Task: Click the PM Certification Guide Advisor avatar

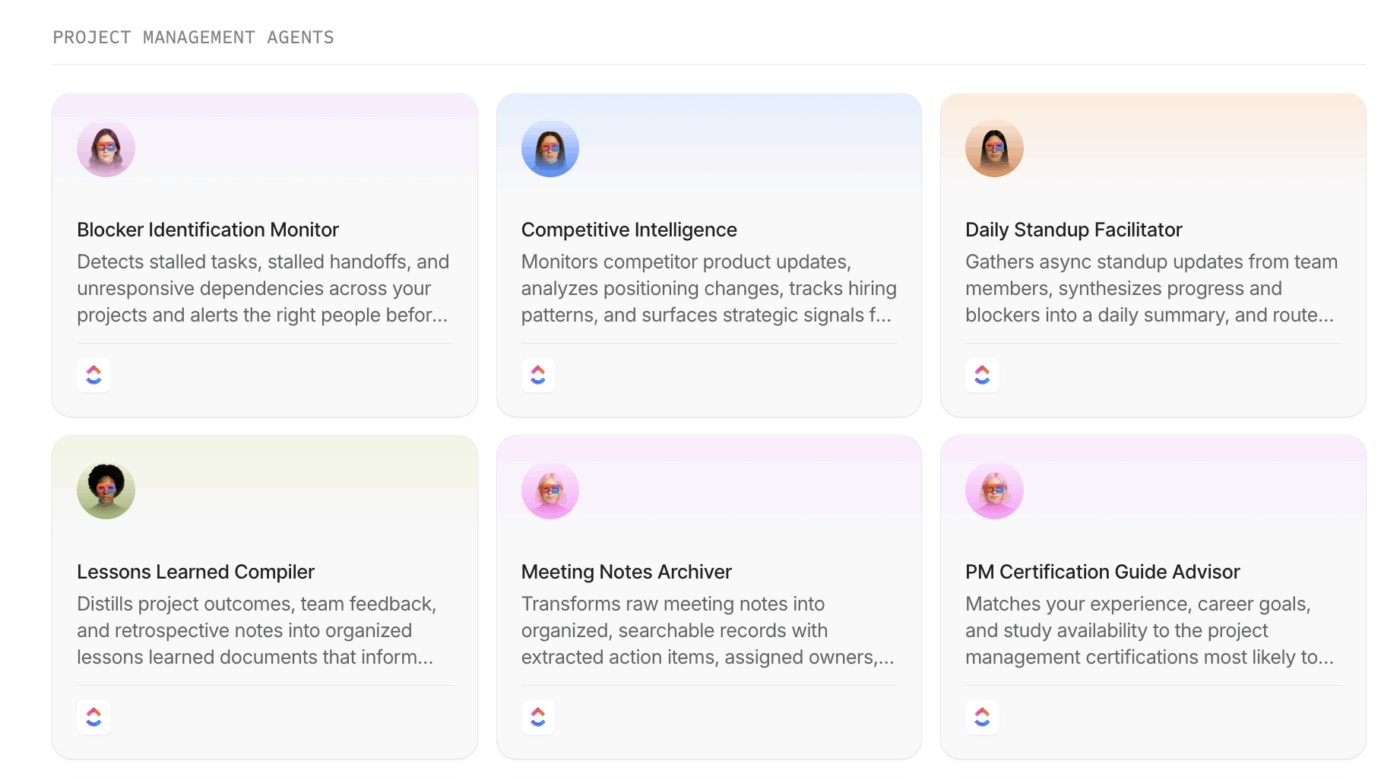Action: coord(994,491)
